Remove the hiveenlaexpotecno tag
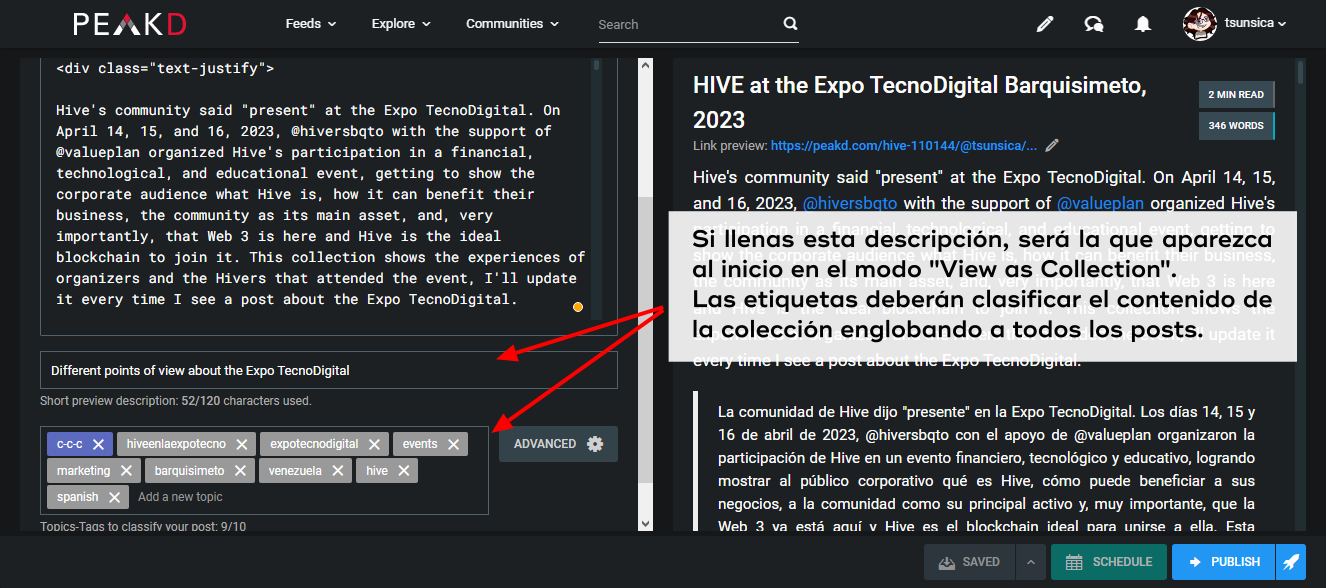The width and height of the screenshot is (1326, 588). click(241, 444)
